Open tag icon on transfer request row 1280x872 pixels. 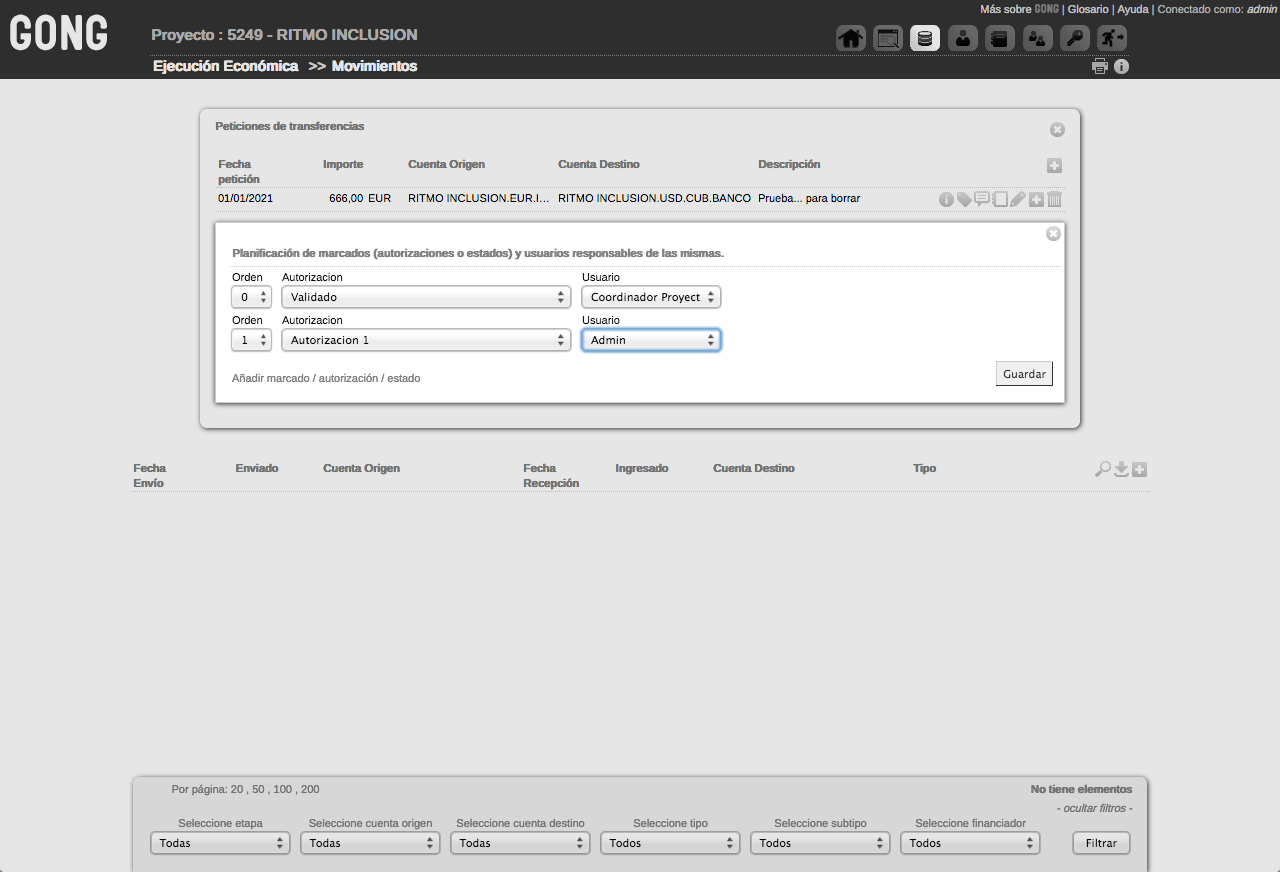tap(964, 199)
